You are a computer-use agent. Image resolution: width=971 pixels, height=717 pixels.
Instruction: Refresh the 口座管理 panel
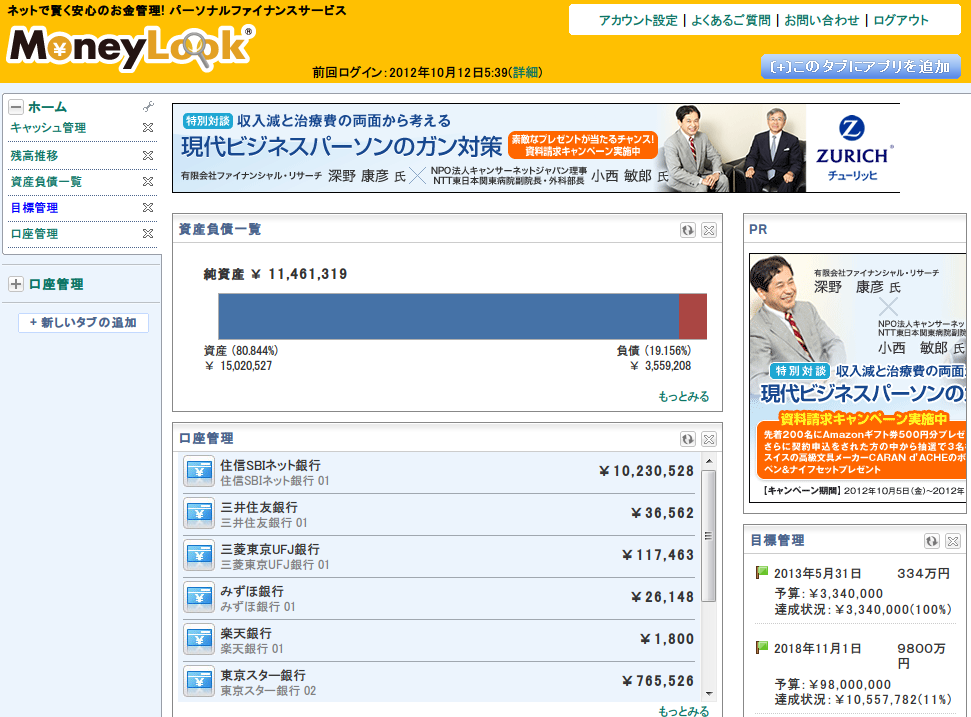(687, 439)
